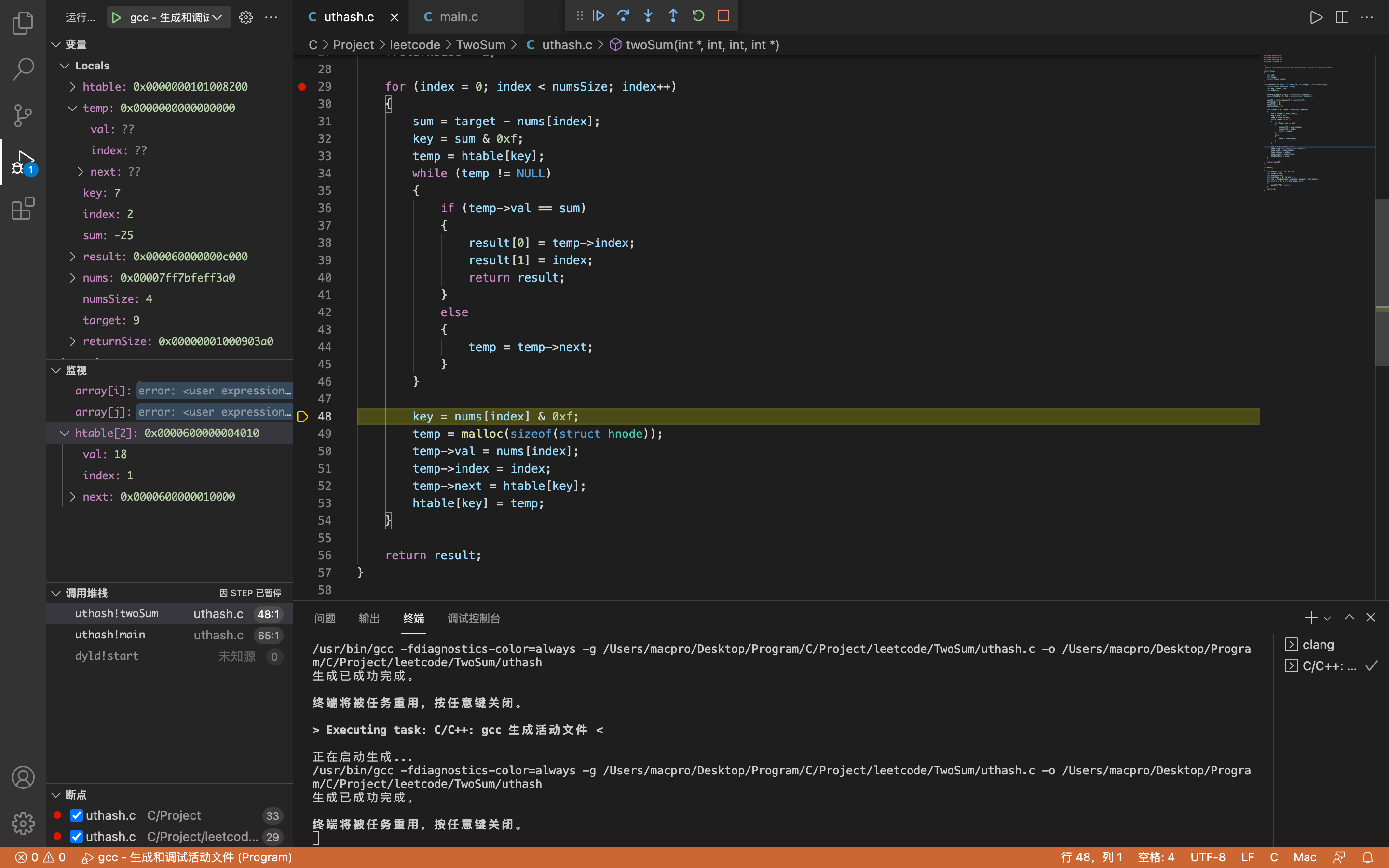Click the Step Over debug icon
The height and width of the screenshot is (868, 1389).
click(623, 16)
